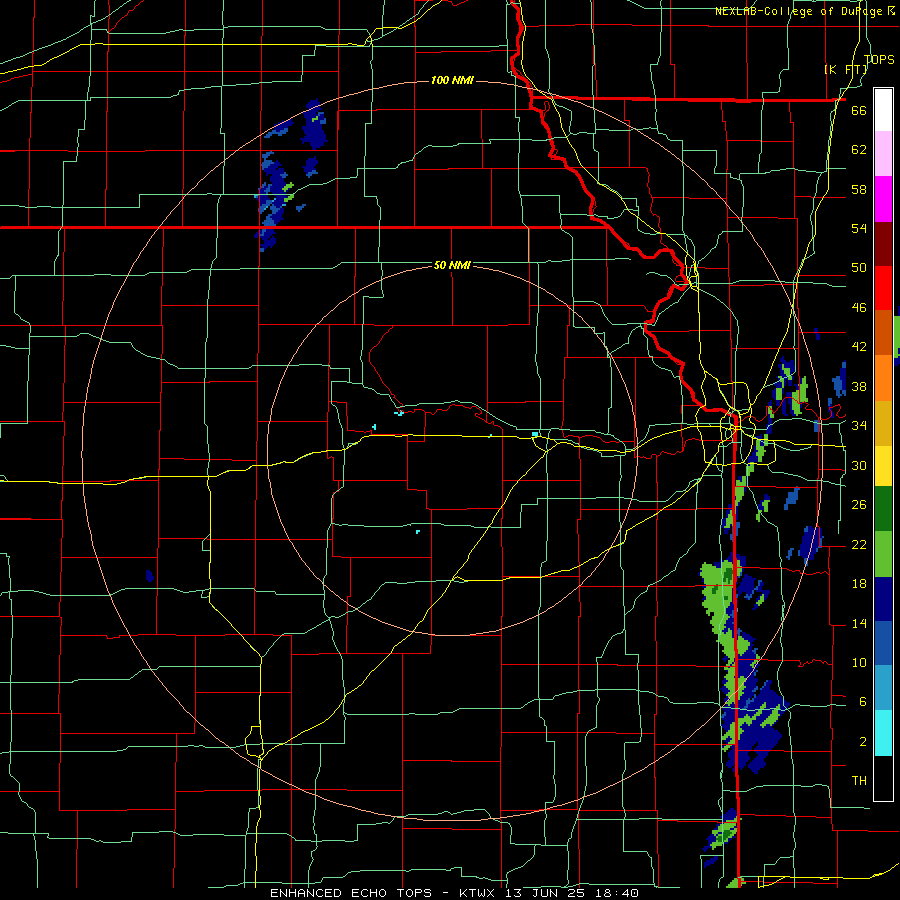The width and height of the screenshot is (900, 900).
Task: Select the 13 JUN 25 date text
Action: (x=545, y=893)
